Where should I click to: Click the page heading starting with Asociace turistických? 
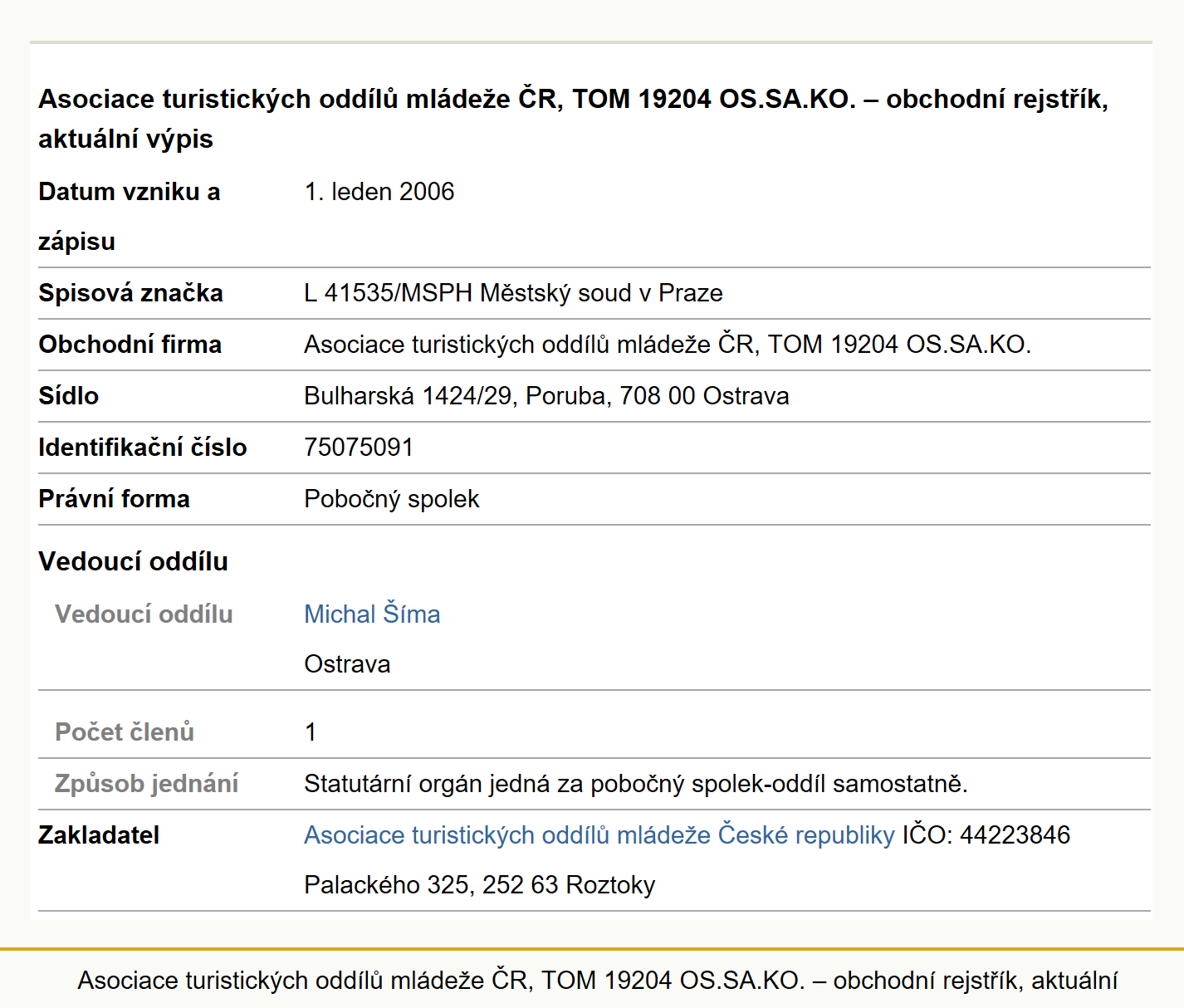(574, 119)
